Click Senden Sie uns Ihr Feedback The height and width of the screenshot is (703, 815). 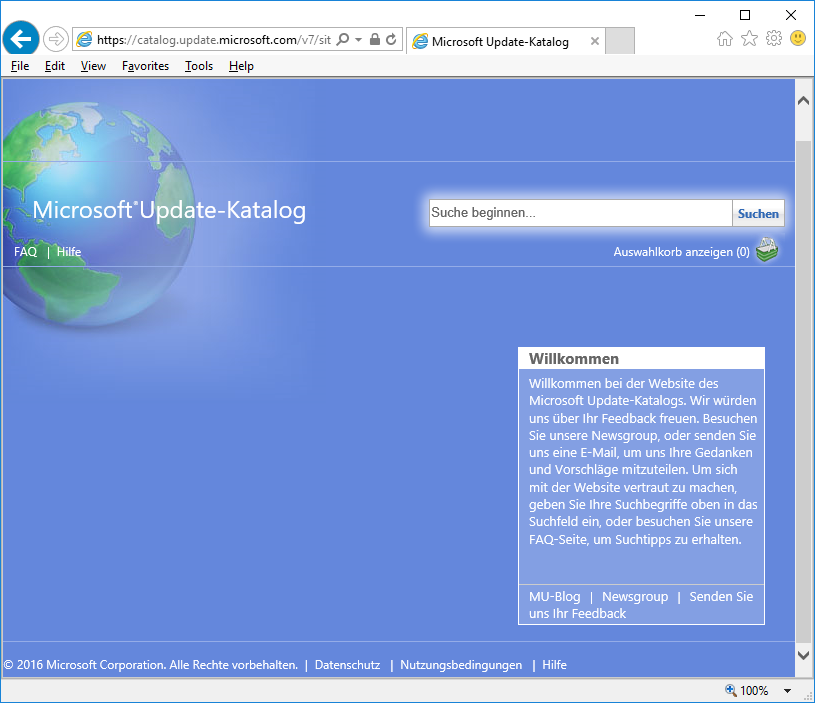[641, 605]
